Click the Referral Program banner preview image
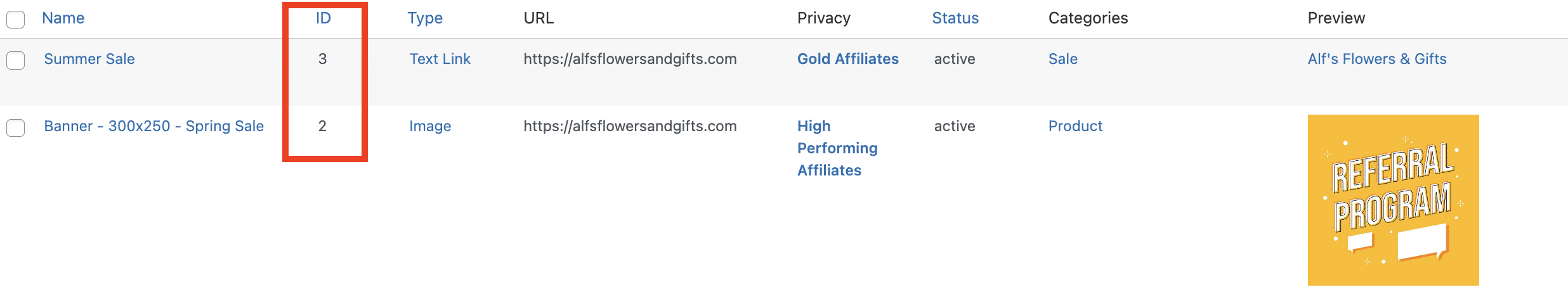1568x299 pixels. (1394, 200)
